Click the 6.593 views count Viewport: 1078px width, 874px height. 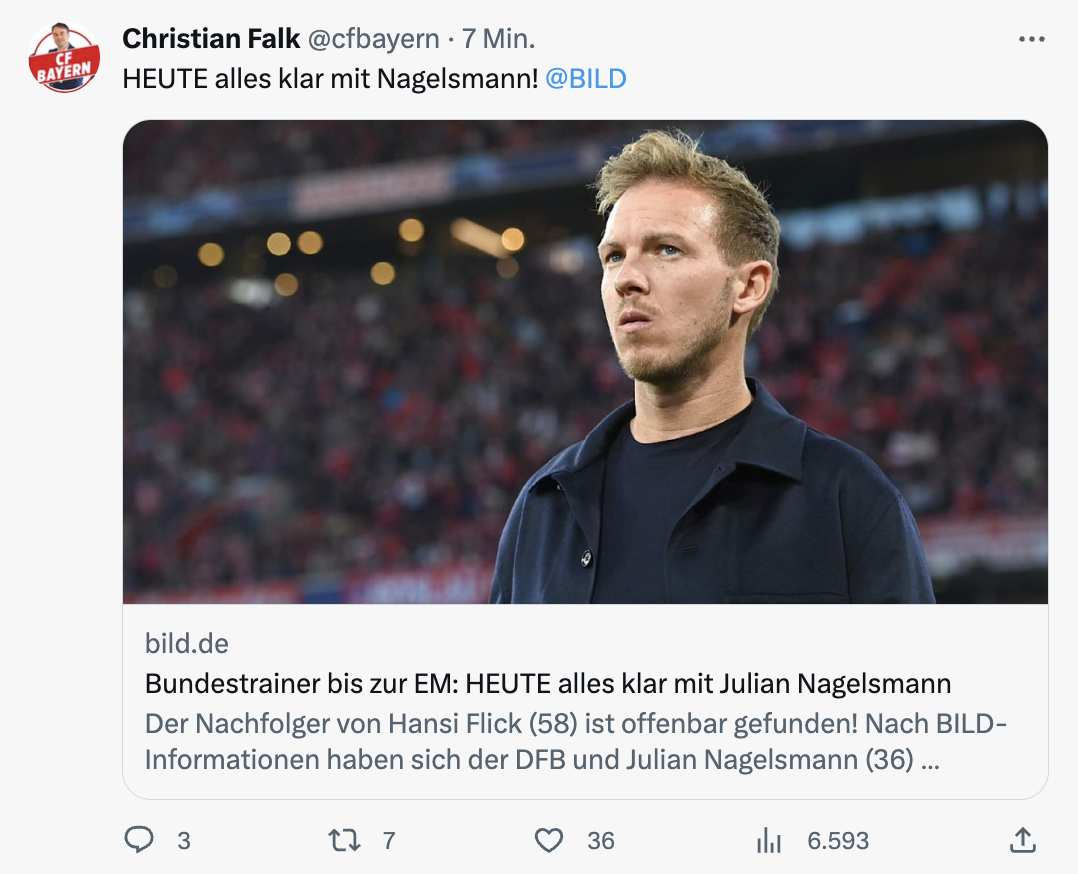[838, 841]
